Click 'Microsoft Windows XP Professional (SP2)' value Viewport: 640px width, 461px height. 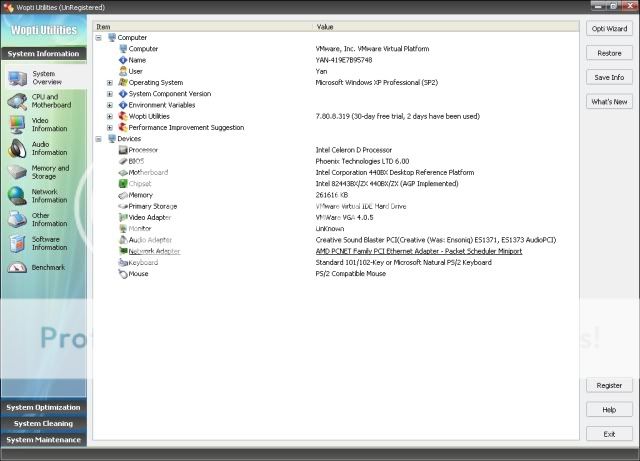[x=377, y=82]
